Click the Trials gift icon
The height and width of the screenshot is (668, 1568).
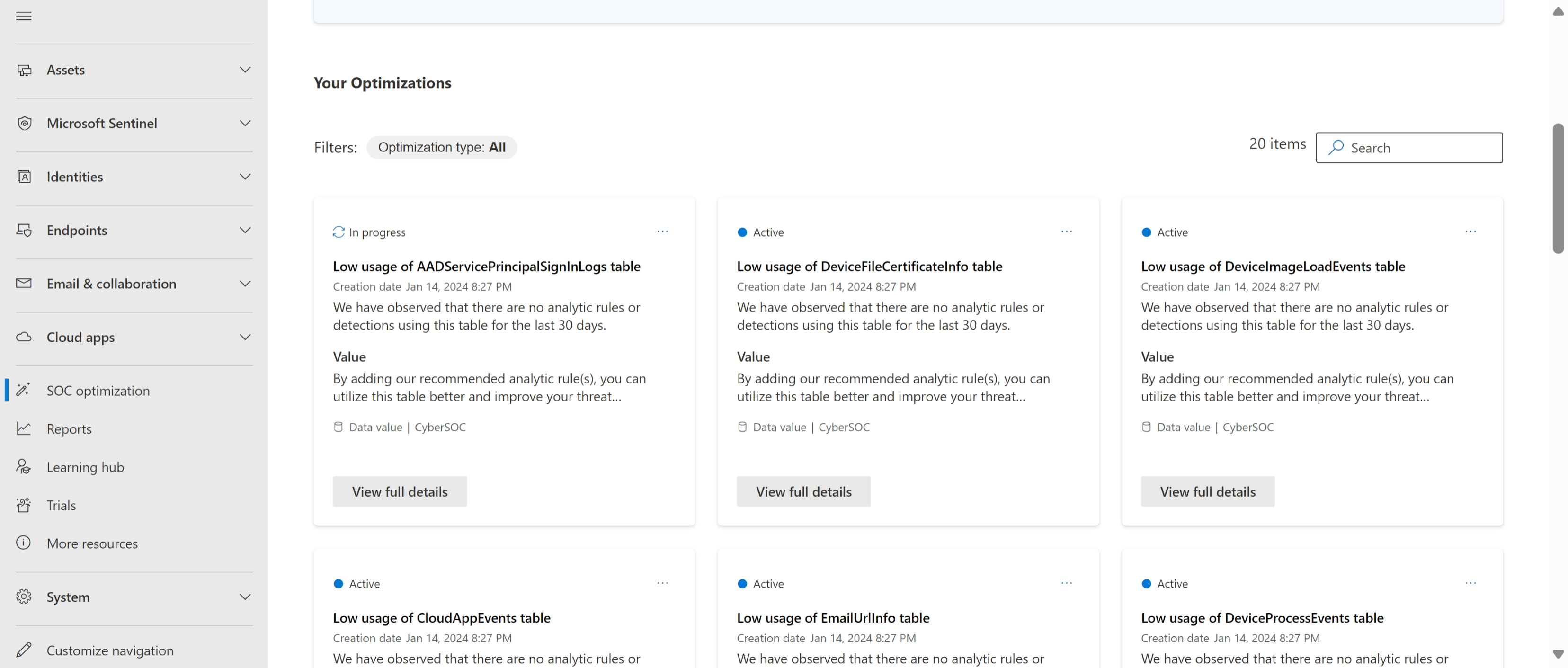coord(24,505)
